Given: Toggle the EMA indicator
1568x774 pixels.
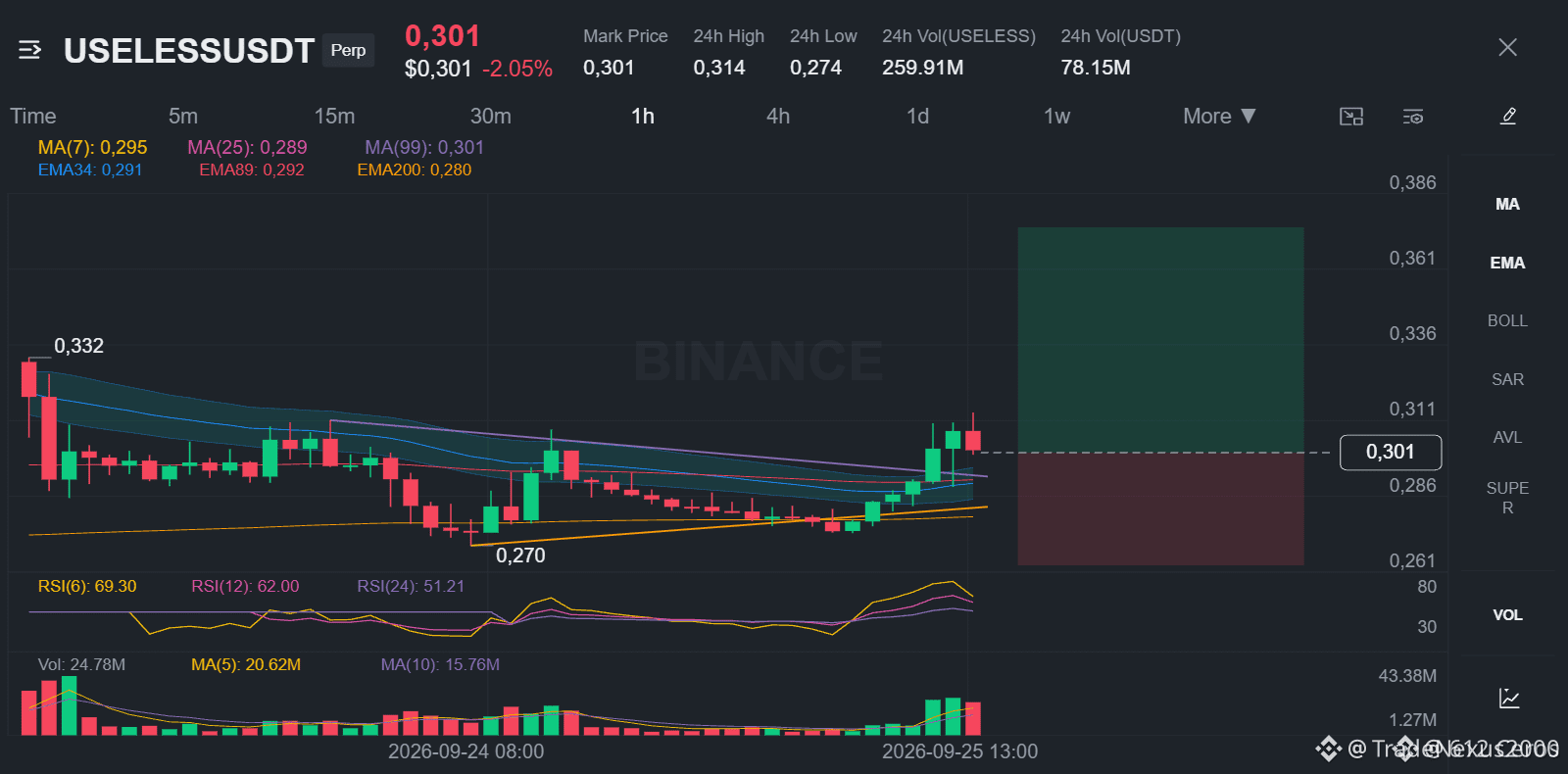Looking at the screenshot, I should tap(1507, 263).
